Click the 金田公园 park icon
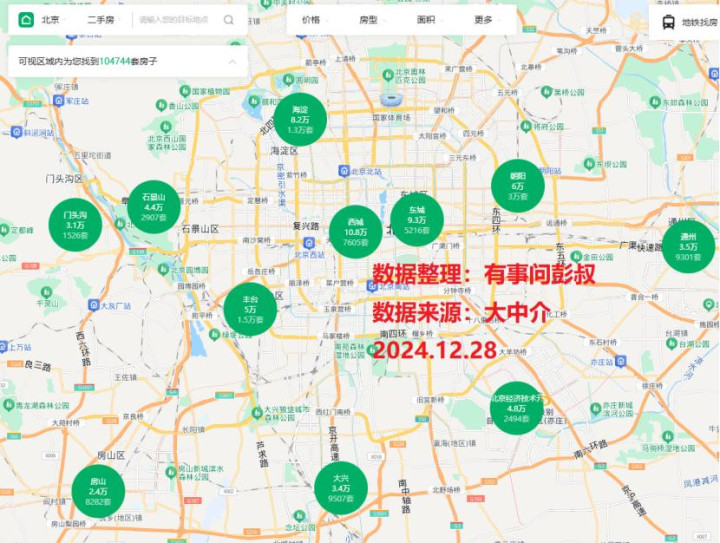Screen dimensions: 720x543 [576, 256]
